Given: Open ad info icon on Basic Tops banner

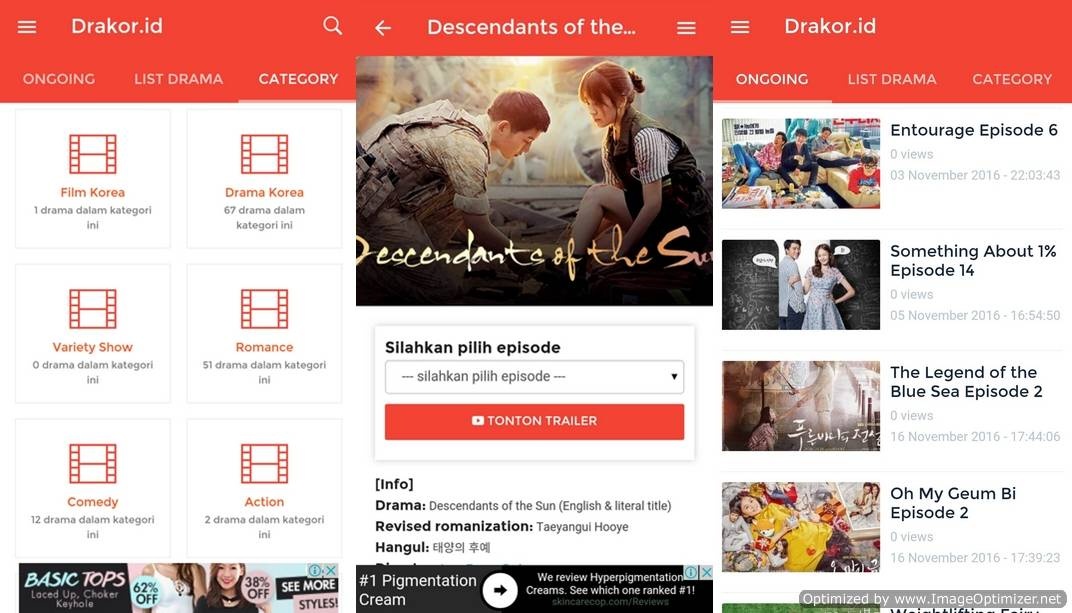Looking at the screenshot, I should click(316, 570).
